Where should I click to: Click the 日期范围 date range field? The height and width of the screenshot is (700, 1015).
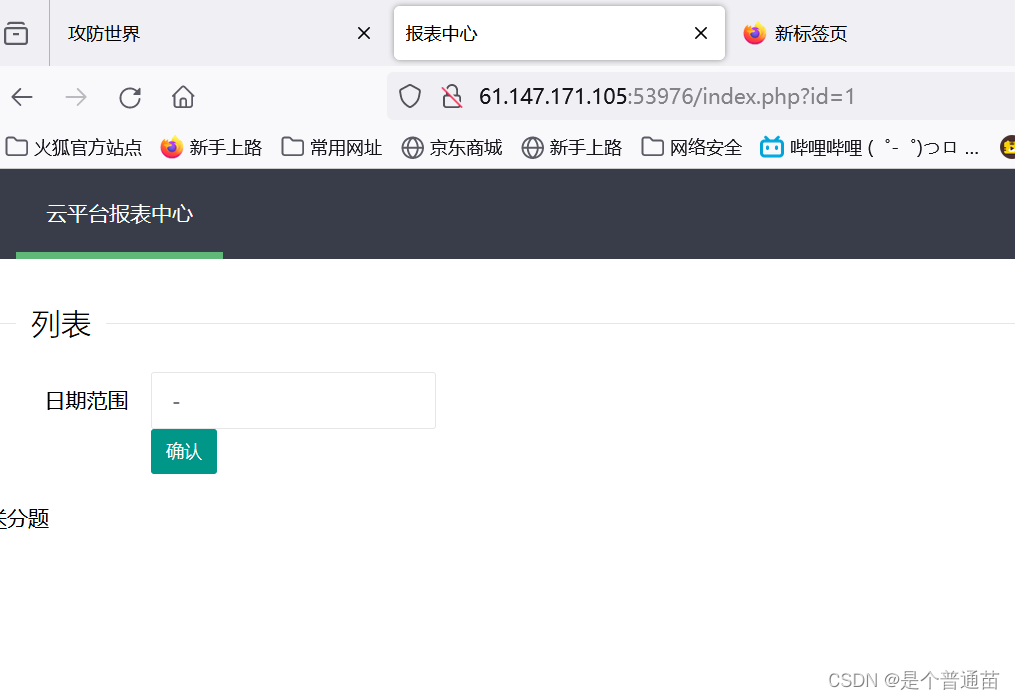pos(293,400)
